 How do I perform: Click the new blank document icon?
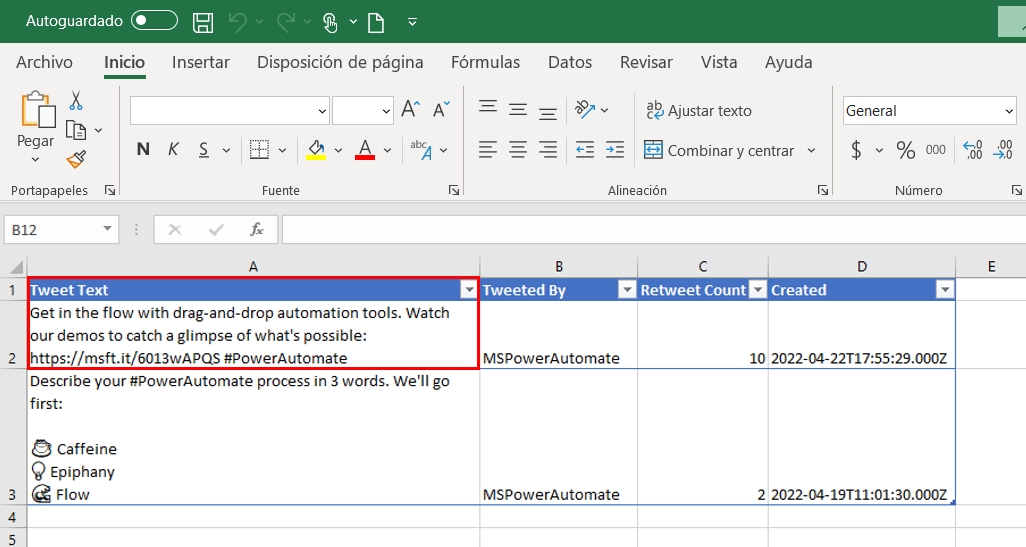[376, 22]
